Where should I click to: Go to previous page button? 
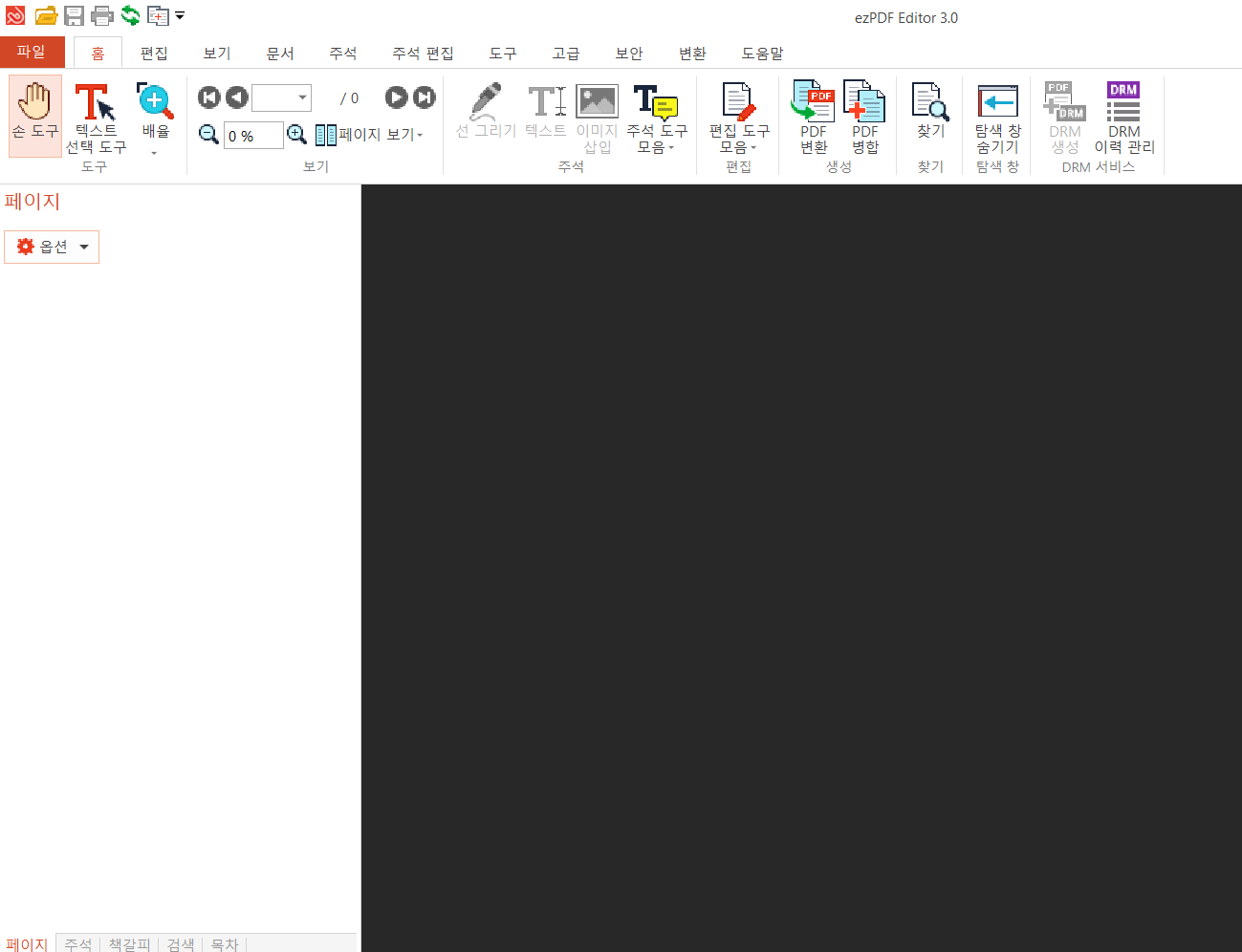pyautogui.click(x=236, y=97)
